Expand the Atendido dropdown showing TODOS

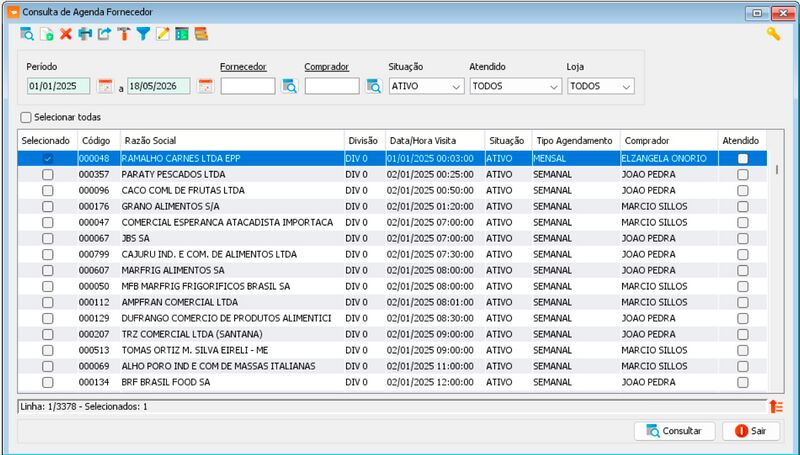coord(515,86)
